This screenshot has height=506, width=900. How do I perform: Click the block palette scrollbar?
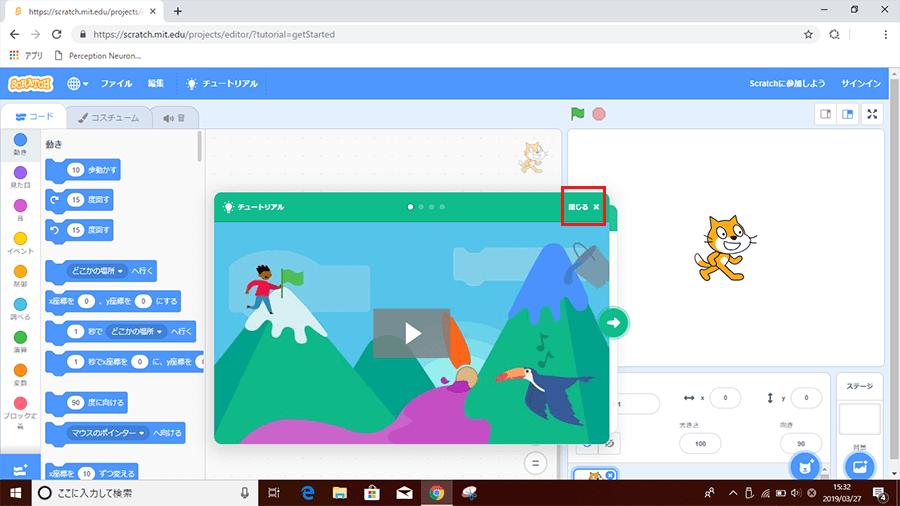tap(200, 147)
